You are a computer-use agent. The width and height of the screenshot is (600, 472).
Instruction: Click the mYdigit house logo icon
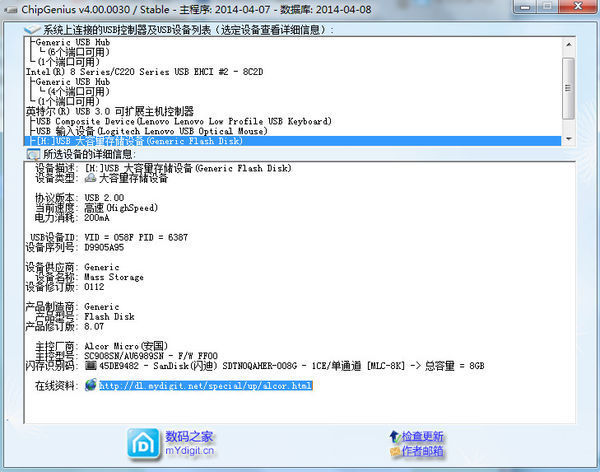pyautogui.click(x=143, y=444)
